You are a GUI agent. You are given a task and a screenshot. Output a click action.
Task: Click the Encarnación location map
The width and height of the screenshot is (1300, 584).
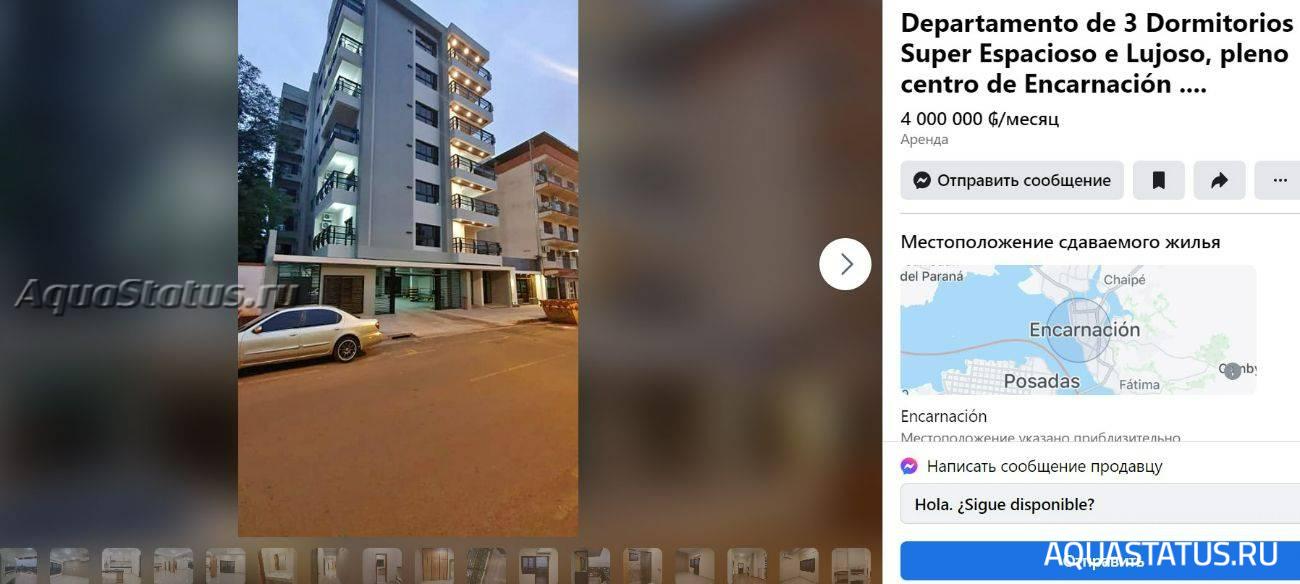click(1078, 329)
